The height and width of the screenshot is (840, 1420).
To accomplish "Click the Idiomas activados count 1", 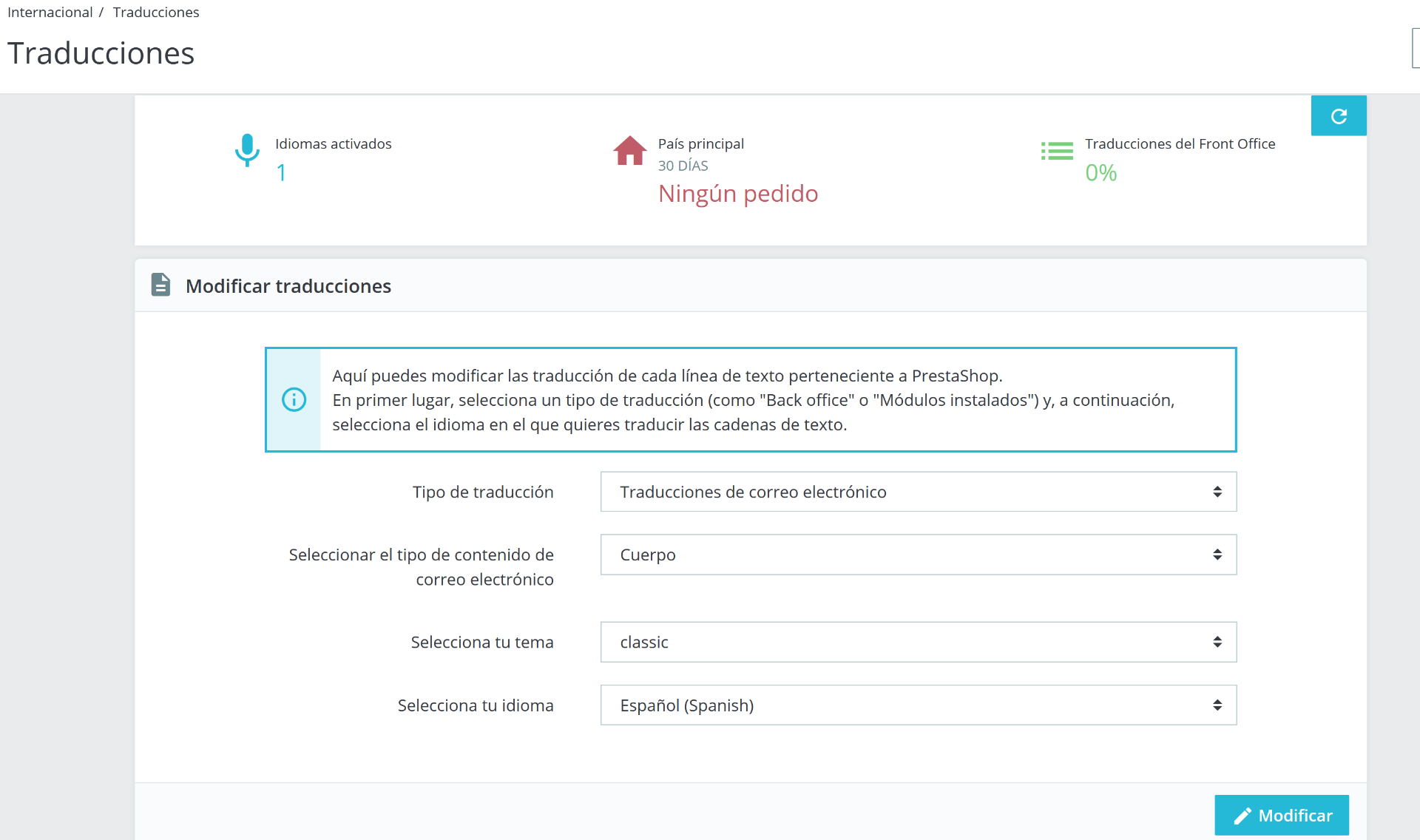I will [281, 173].
